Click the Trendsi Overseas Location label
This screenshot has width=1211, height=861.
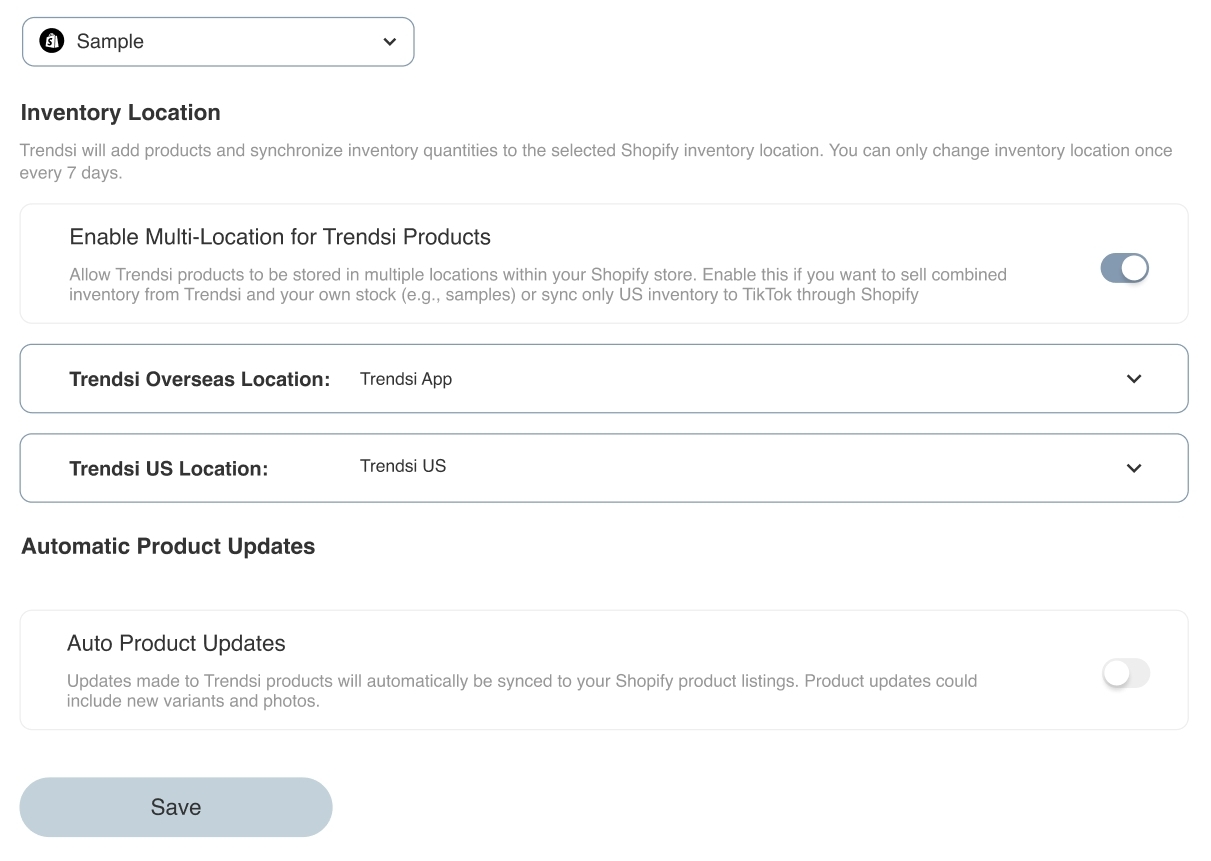[200, 380]
